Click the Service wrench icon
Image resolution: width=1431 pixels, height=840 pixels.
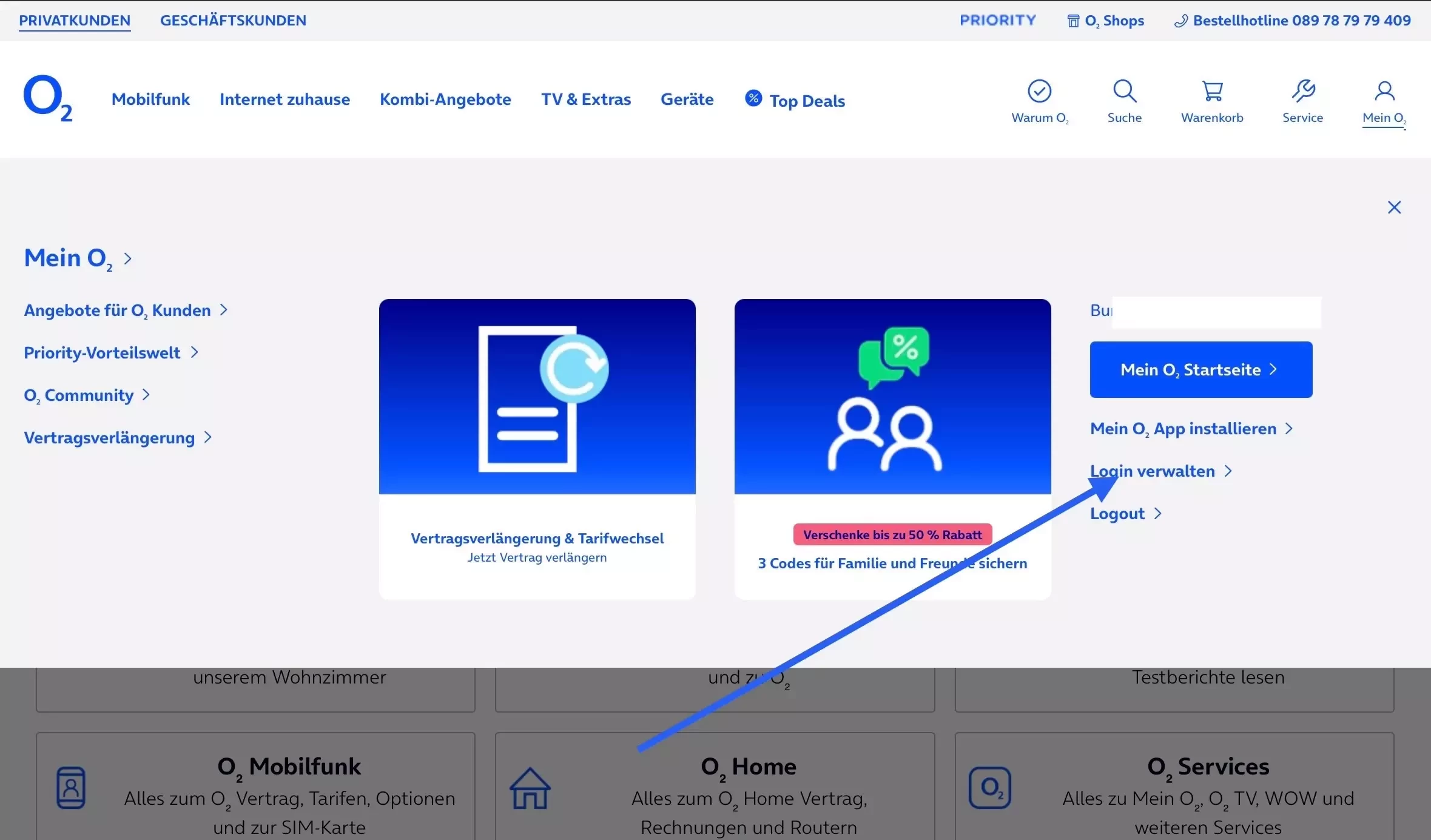[x=1302, y=92]
